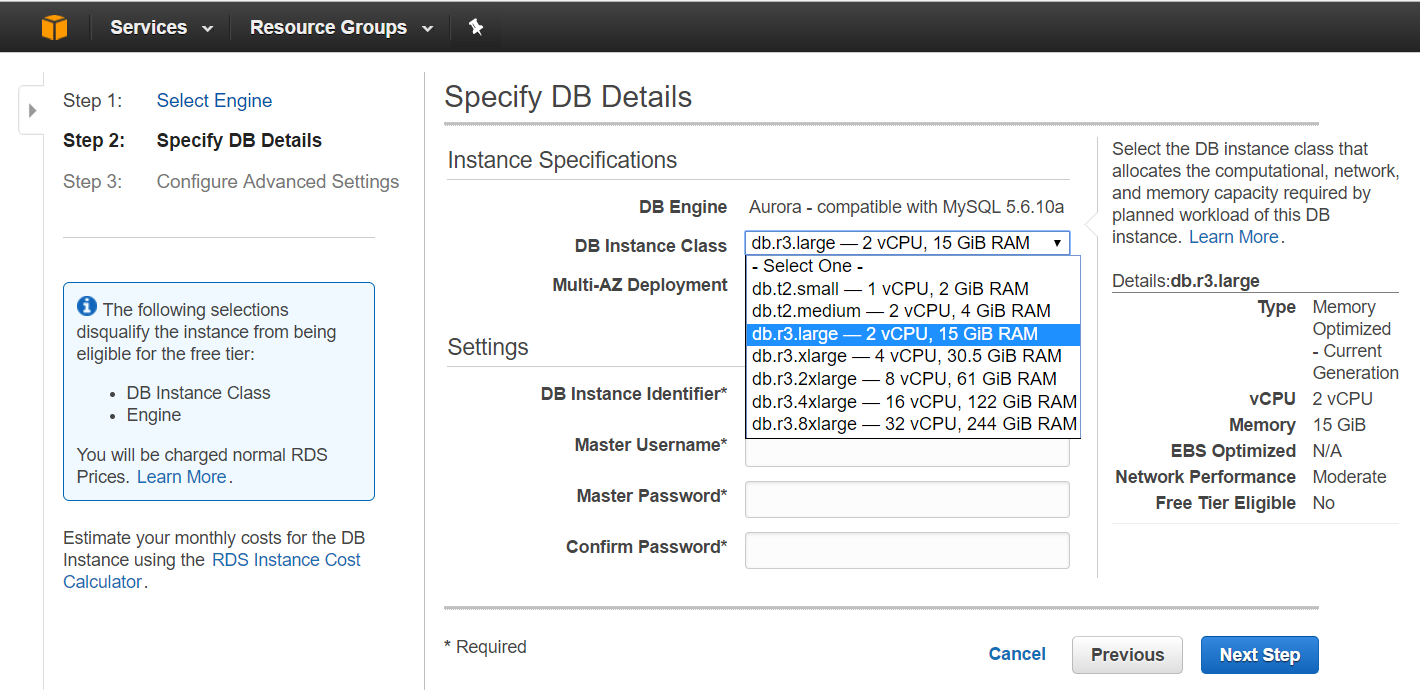Choose db.r3.2xlarge 61 GiB RAM option

[x=913, y=379]
